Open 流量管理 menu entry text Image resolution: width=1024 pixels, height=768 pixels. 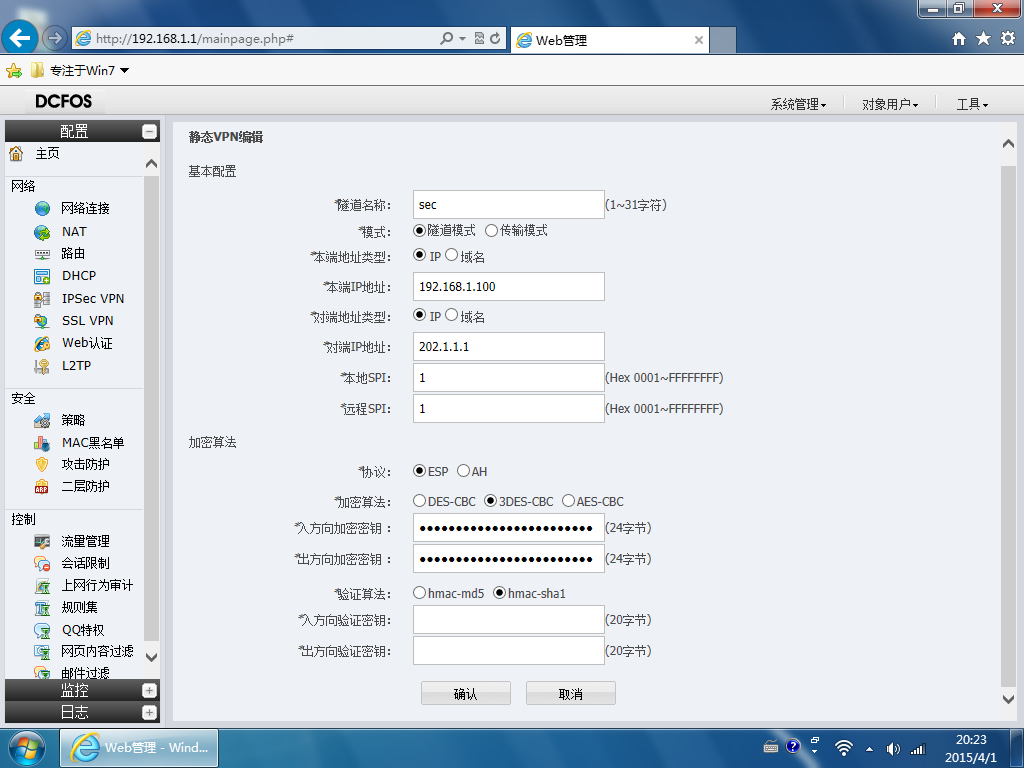coord(86,541)
